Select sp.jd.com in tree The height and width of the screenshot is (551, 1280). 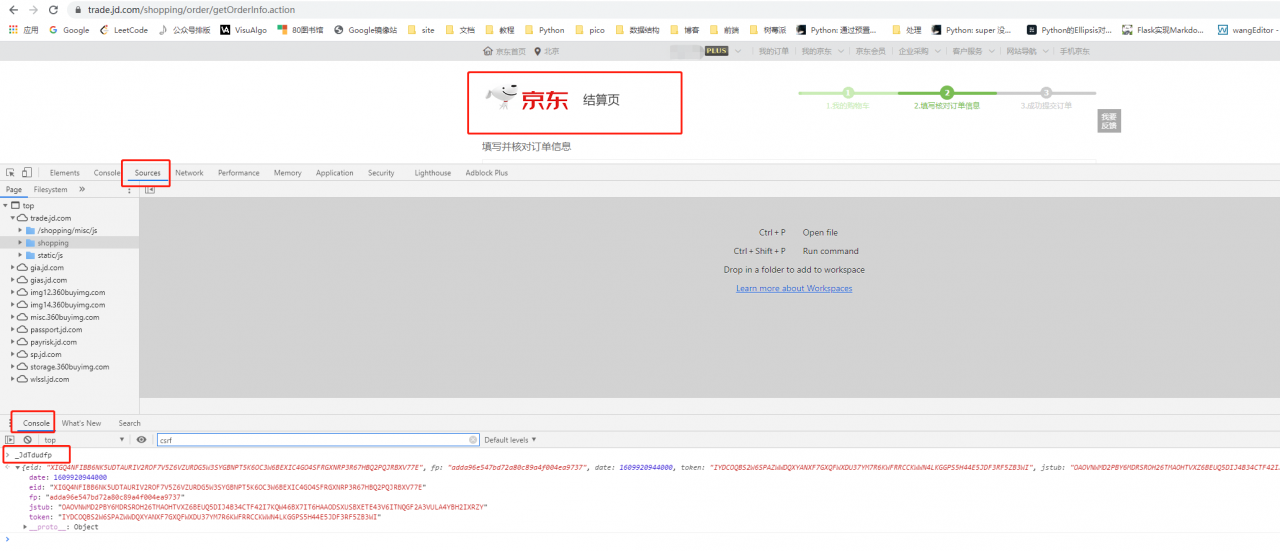pyautogui.click(x=45, y=354)
